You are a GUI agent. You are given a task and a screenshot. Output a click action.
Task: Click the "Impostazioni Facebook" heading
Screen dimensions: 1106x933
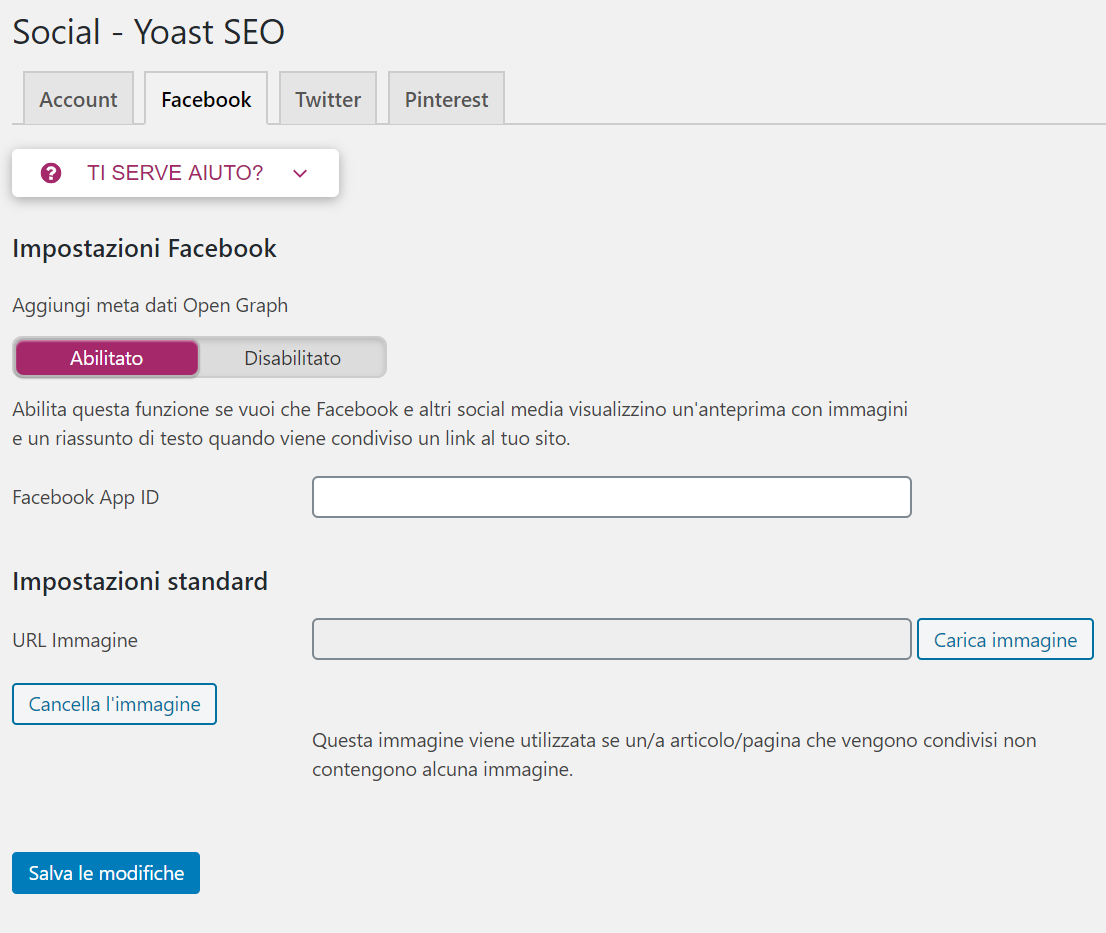[x=144, y=249]
